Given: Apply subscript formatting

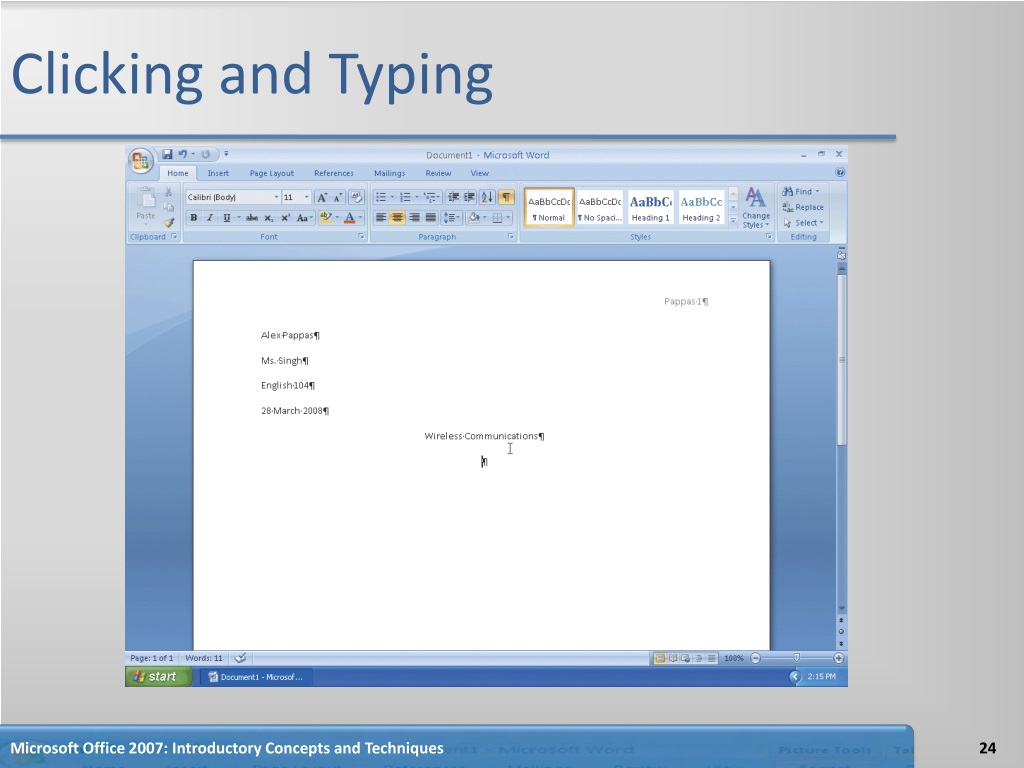Looking at the screenshot, I should pos(269,218).
